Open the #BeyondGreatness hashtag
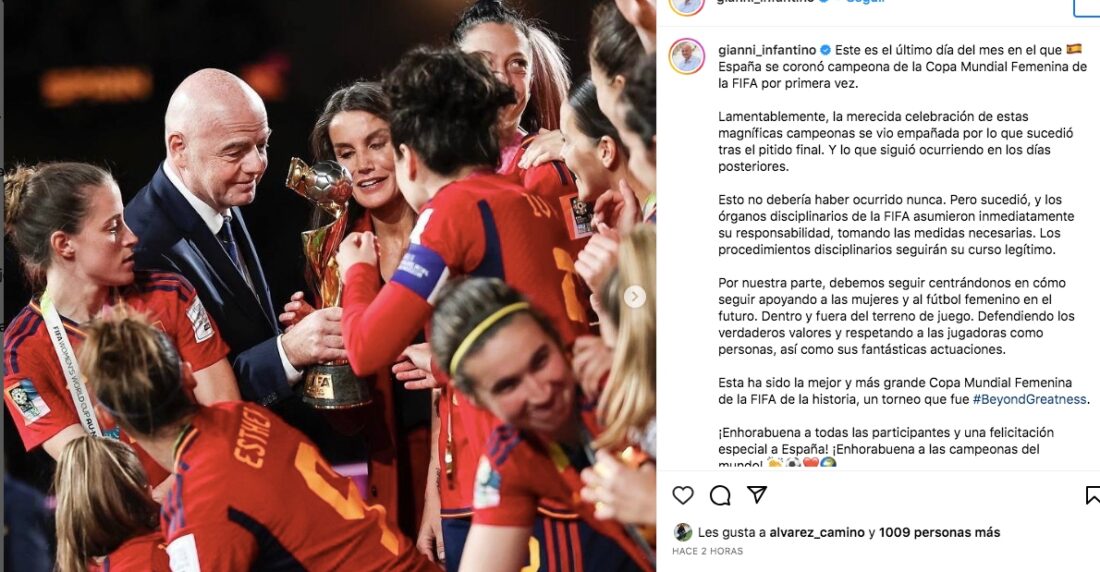This screenshot has height=572, width=1100. 1029,399
